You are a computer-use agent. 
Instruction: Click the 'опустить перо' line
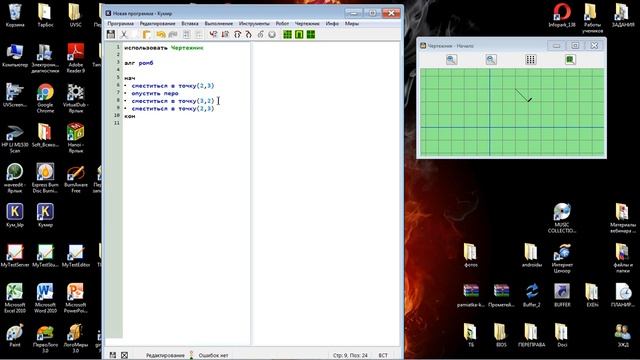coord(155,93)
